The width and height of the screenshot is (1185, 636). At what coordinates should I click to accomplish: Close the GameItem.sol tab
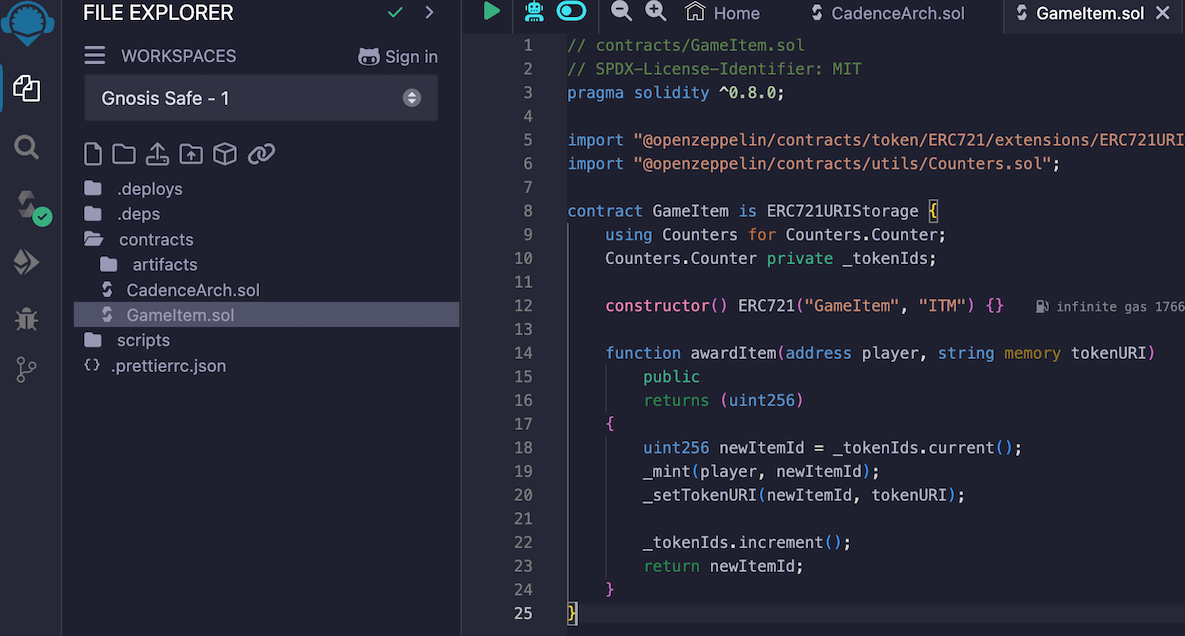[x=1162, y=13]
